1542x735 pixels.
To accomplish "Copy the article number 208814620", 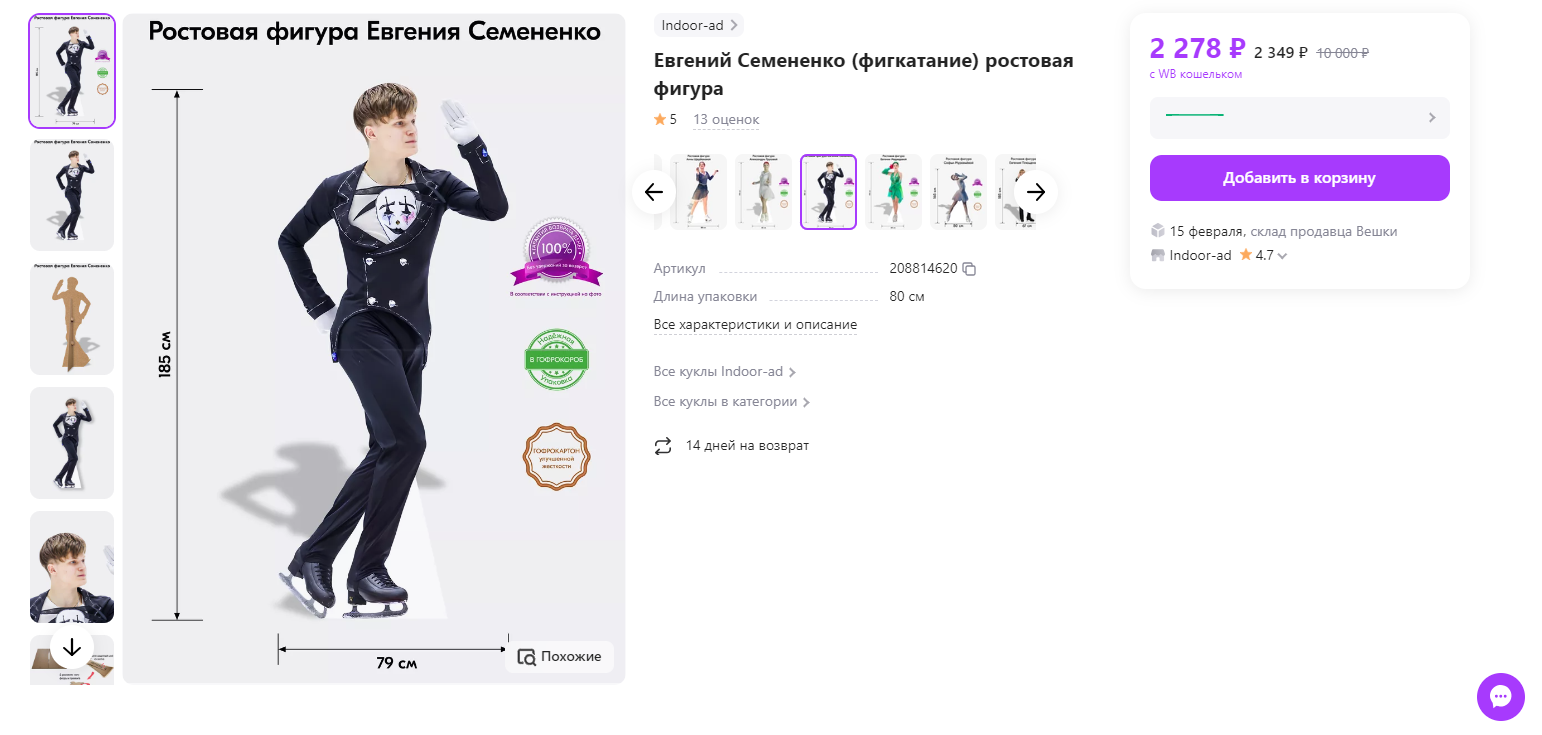I will click(968, 269).
